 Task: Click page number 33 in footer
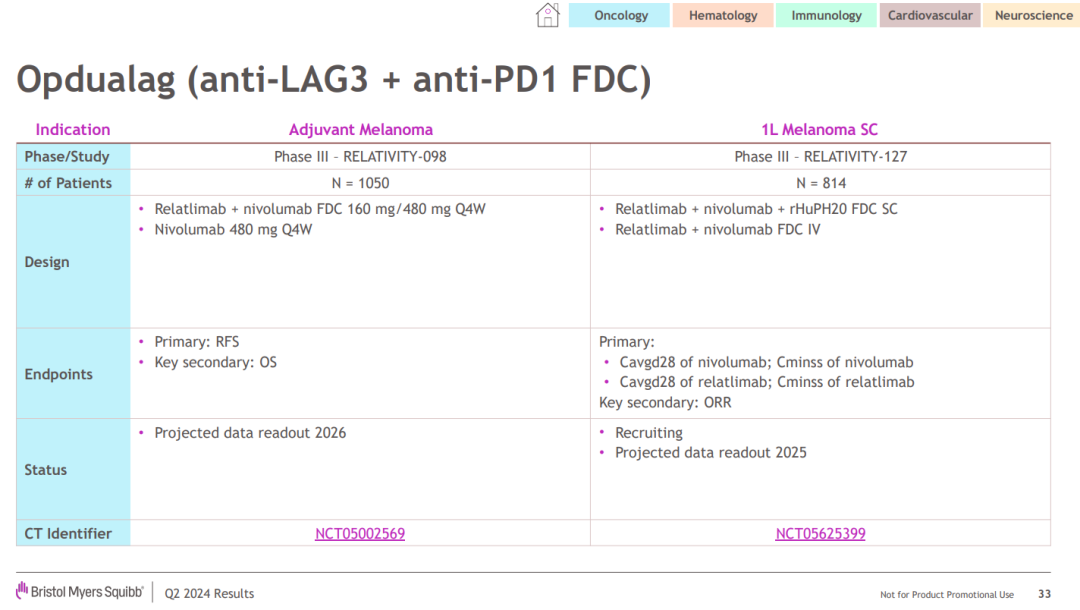pos(1044,594)
